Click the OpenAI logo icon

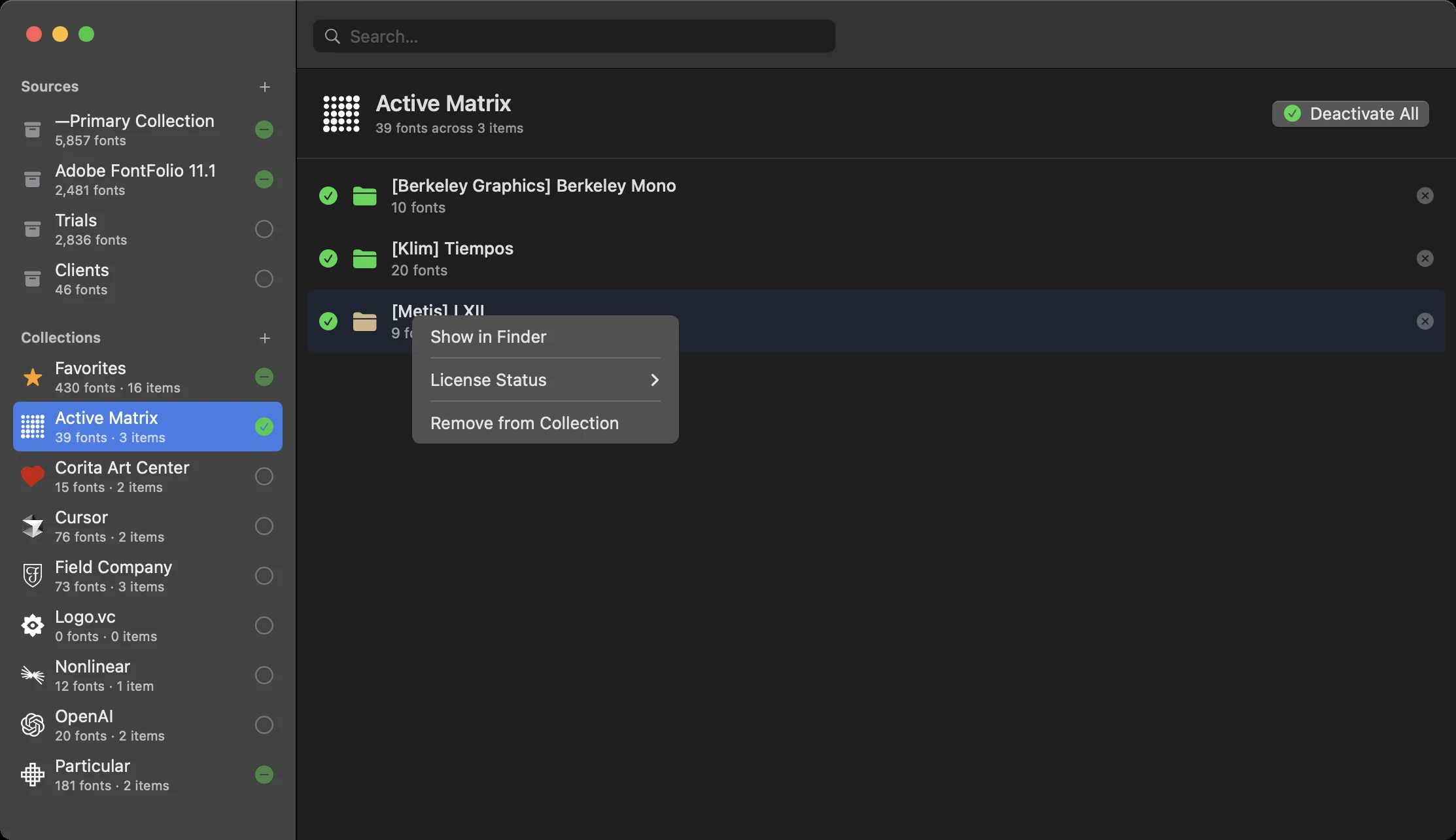[33, 725]
